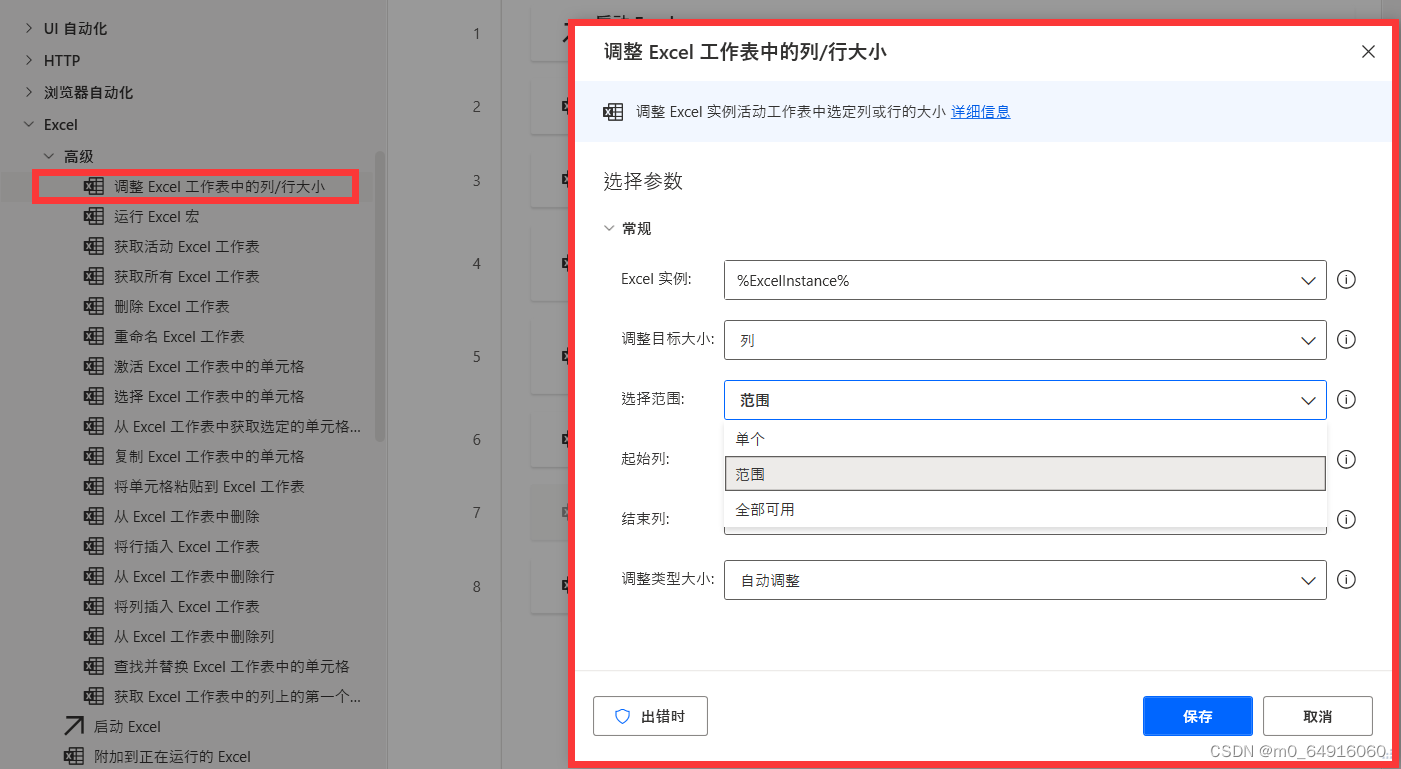Click the 保存 button
This screenshot has width=1401, height=769.
[1197, 715]
